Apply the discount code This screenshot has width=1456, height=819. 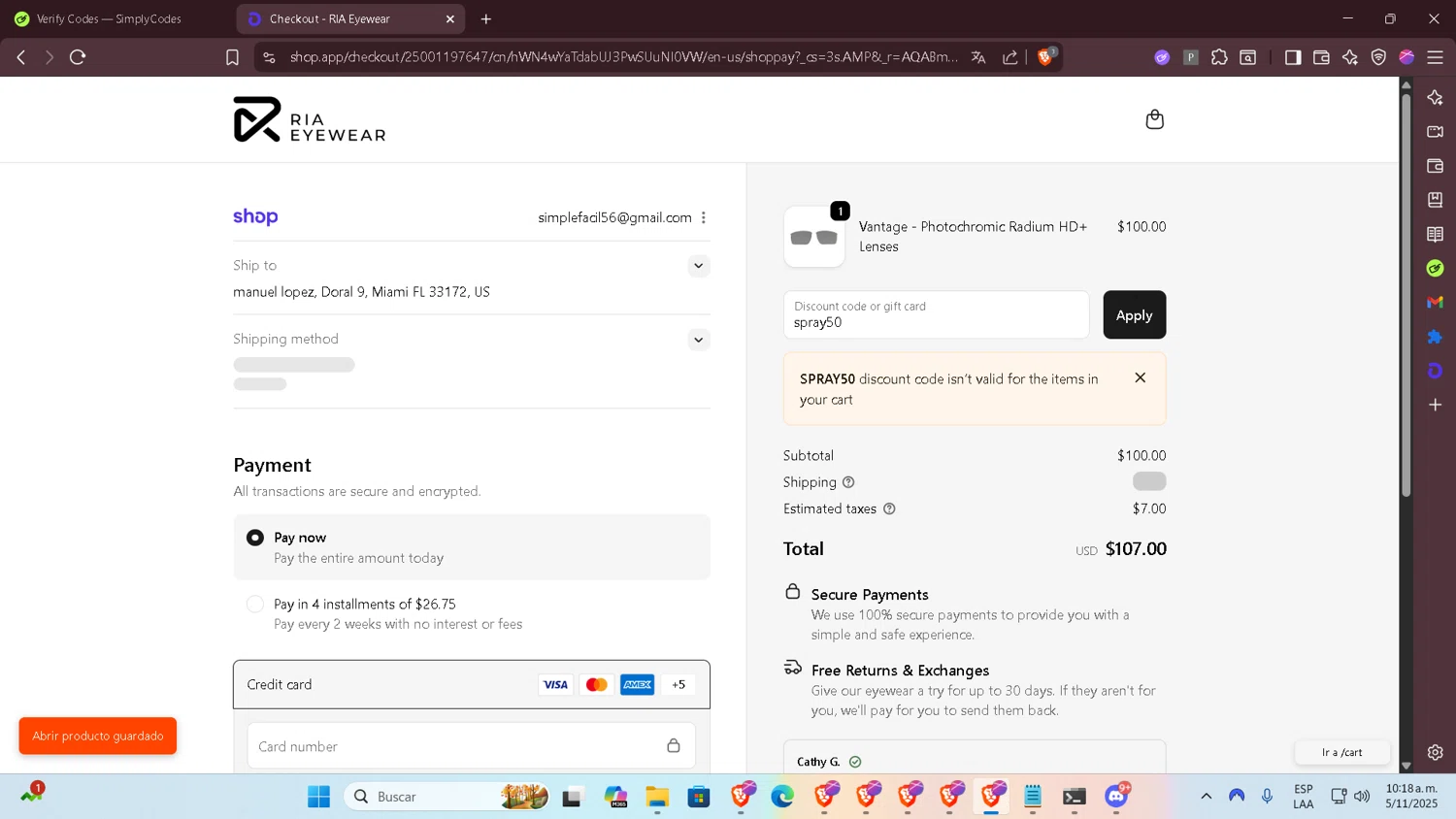[1134, 315]
